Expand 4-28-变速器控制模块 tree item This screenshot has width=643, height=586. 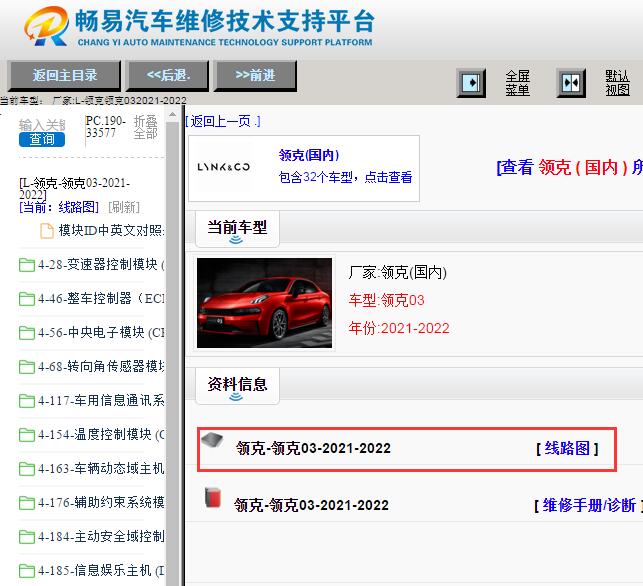pos(101,264)
